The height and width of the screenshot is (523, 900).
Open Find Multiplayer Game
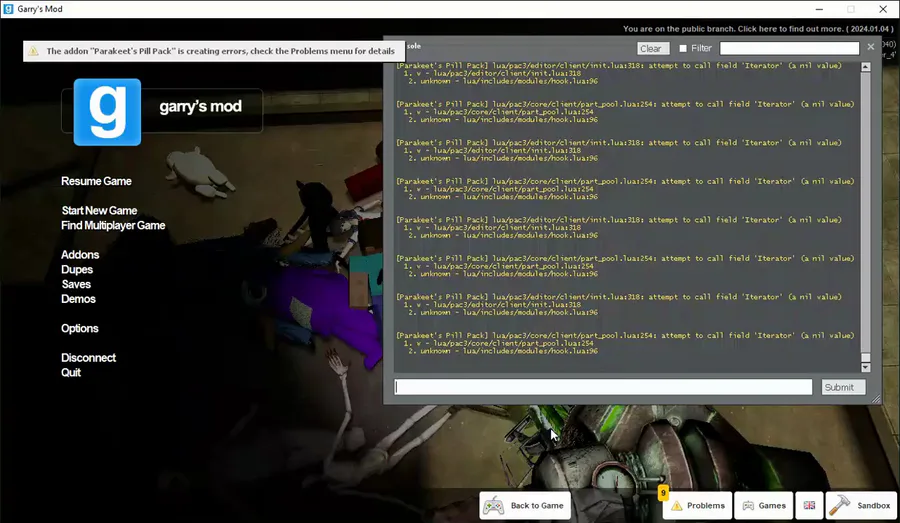113,226
